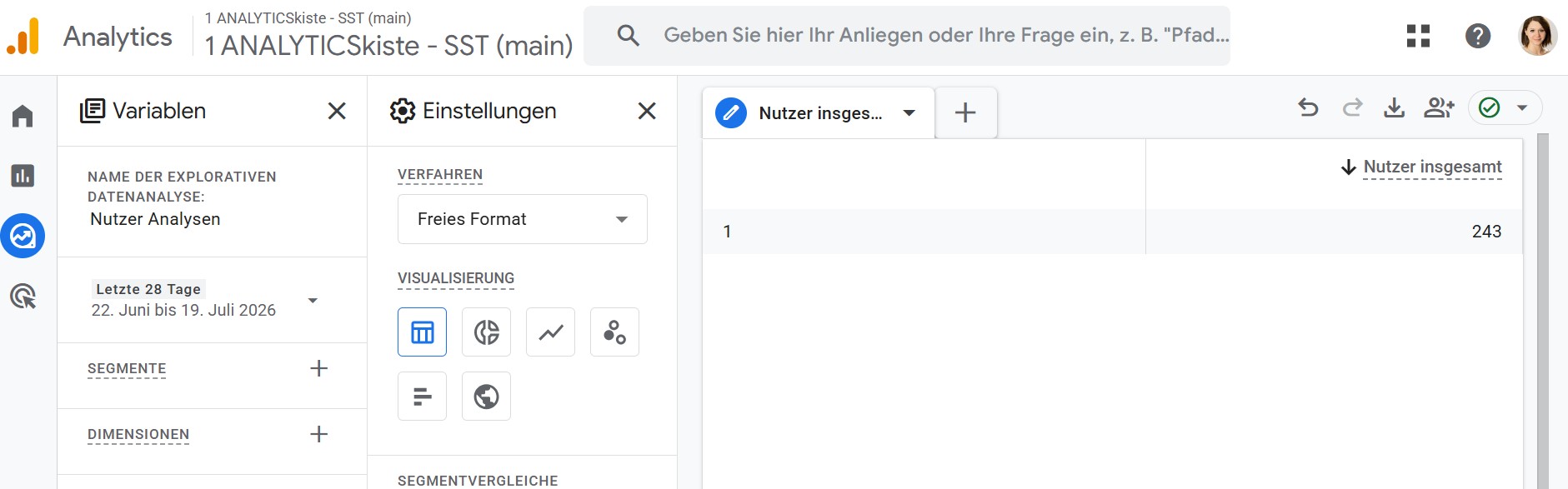The image size is (1568, 489).
Task: Close the Einstellungen panel
Action: (x=647, y=111)
